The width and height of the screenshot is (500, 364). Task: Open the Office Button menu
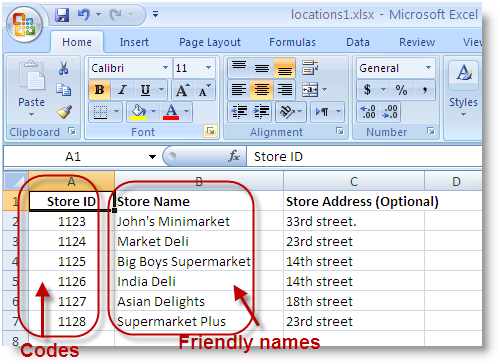coord(24,25)
